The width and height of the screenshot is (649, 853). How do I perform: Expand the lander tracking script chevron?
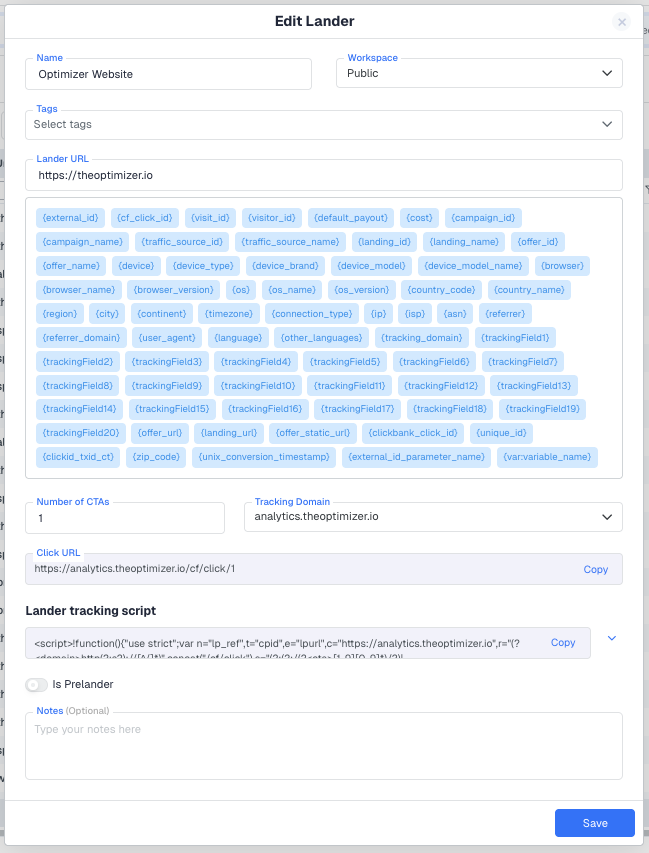tap(613, 638)
